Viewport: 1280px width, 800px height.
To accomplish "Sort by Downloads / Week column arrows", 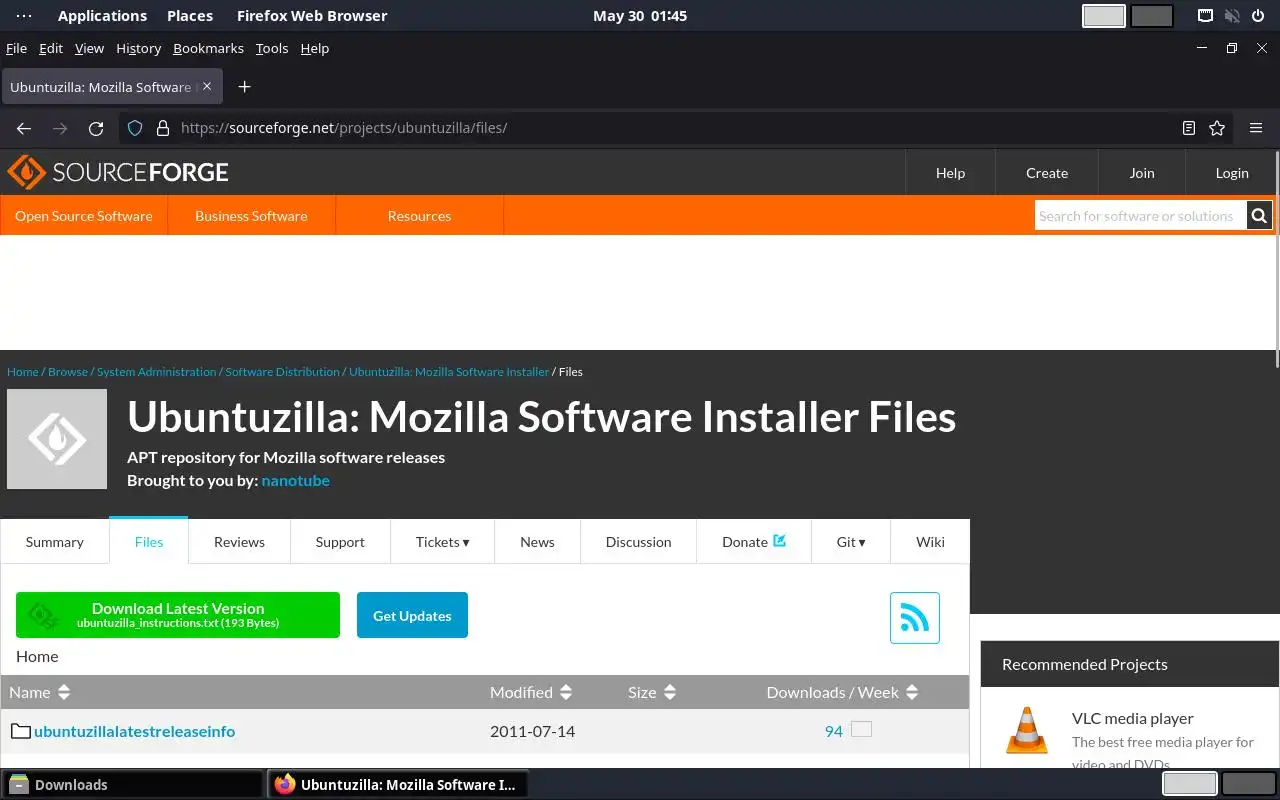I will pos(912,692).
